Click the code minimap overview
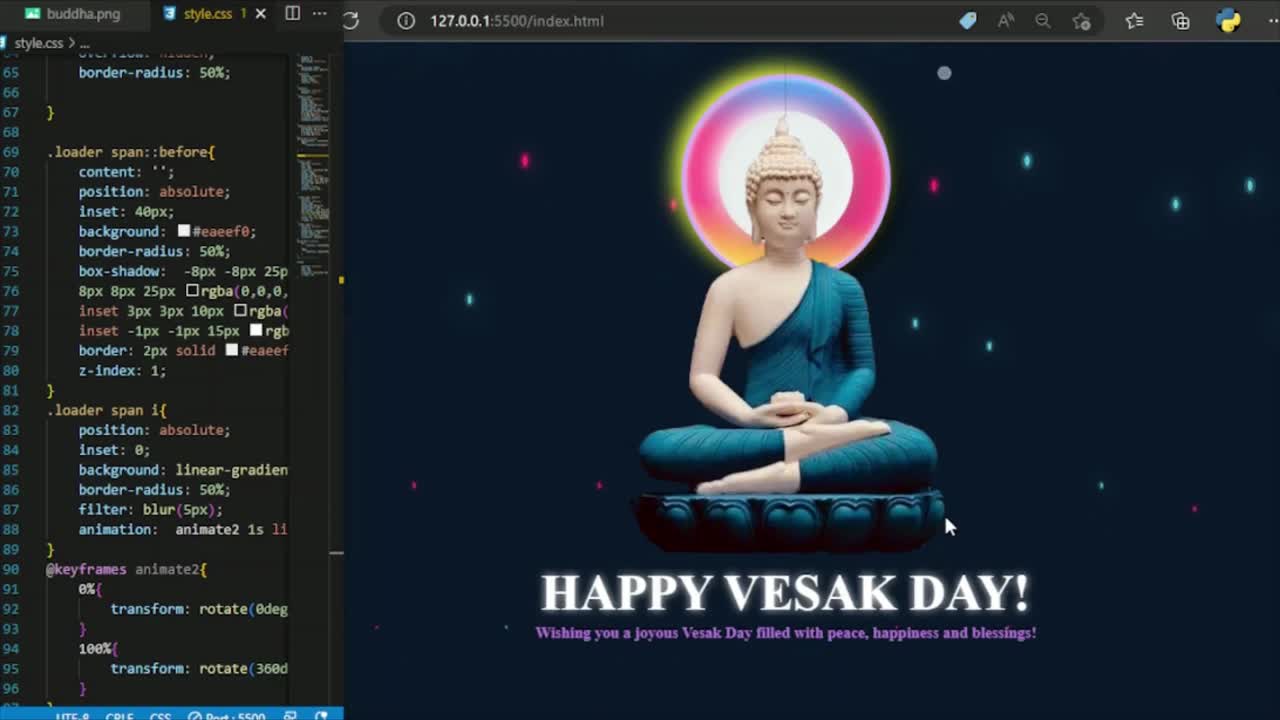Image resolution: width=1280 pixels, height=720 pixels. [314, 165]
